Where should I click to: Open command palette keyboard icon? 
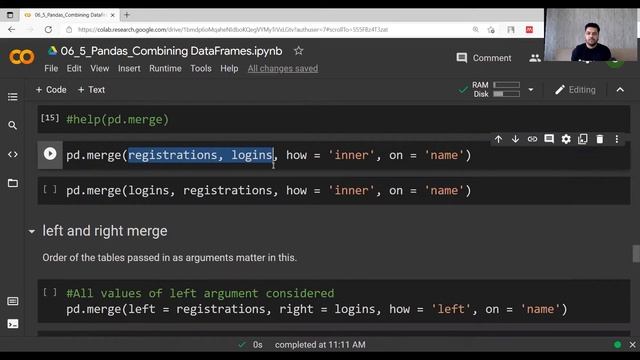pyautogui.click(x=13, y=301)
